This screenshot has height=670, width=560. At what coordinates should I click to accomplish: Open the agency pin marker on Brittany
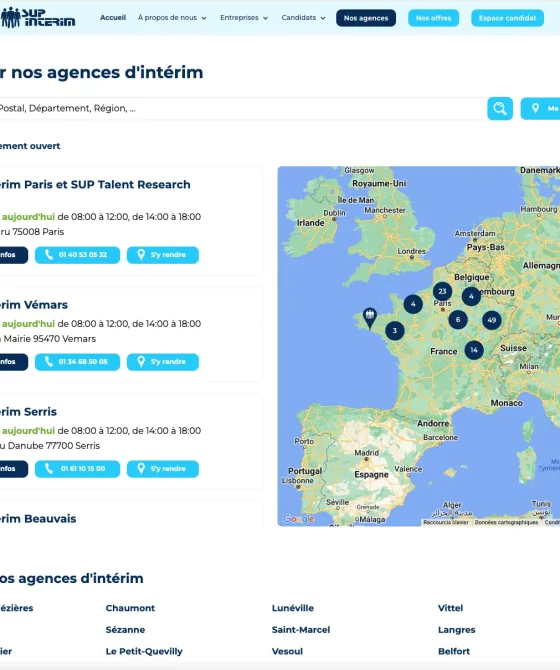tap(369, 318)
